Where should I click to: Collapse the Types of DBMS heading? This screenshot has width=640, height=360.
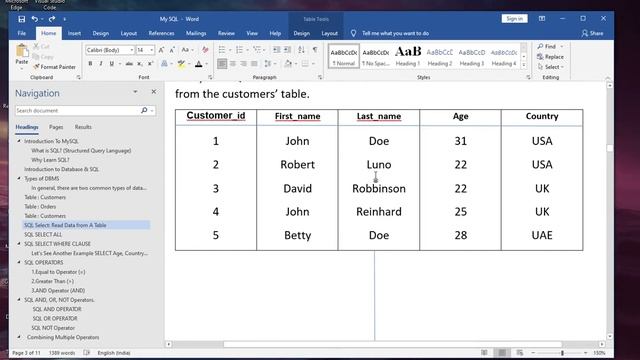[x=19, y=178]
